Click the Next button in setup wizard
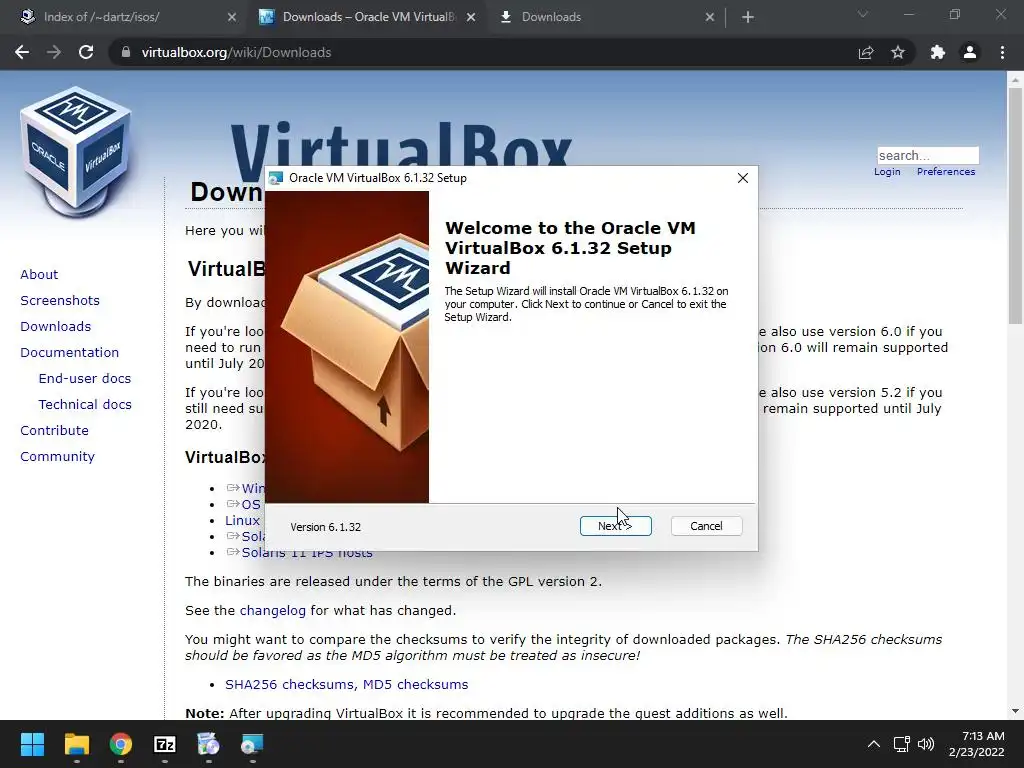Image resolution: width=1024 pixels, height=768 pixels. tap(615, 526)
